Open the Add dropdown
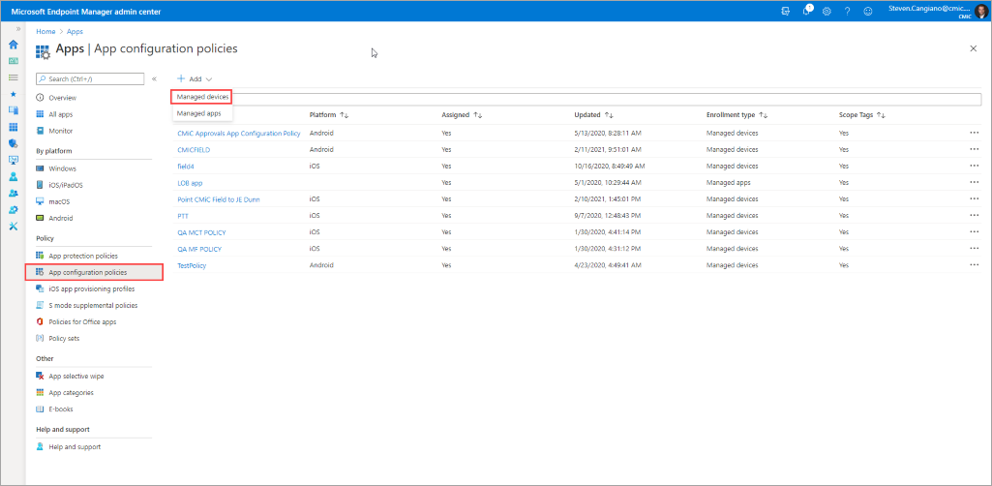This screenshot has width=992, height=486. [x=195, y=79]
